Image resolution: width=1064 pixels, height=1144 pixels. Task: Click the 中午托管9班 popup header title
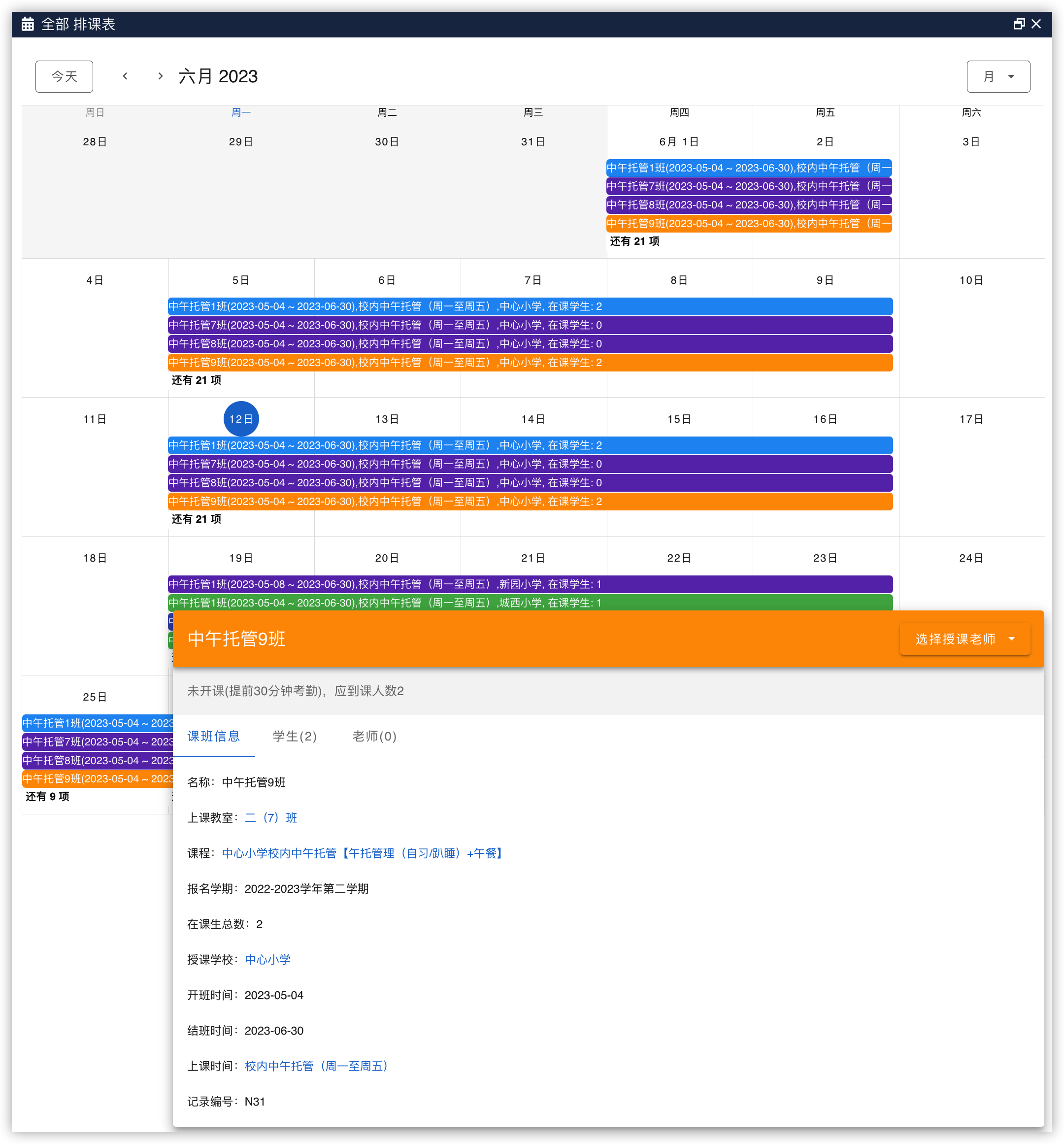pyautogui.click(x=236, y=639)
